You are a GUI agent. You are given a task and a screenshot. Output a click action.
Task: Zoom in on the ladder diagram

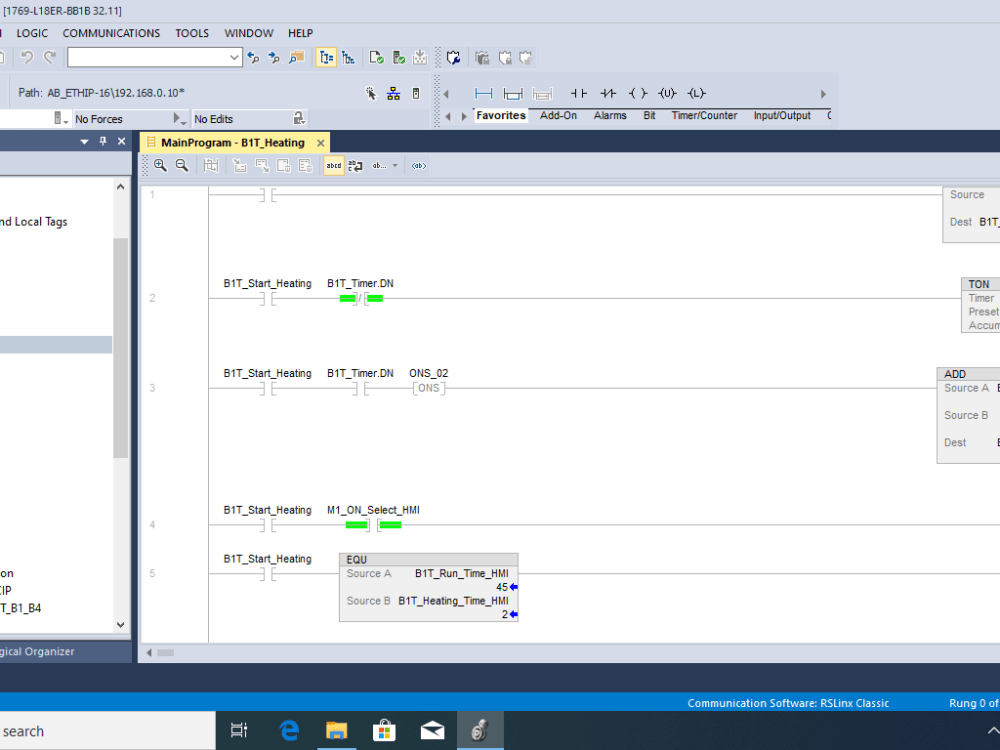coord(161,164)
